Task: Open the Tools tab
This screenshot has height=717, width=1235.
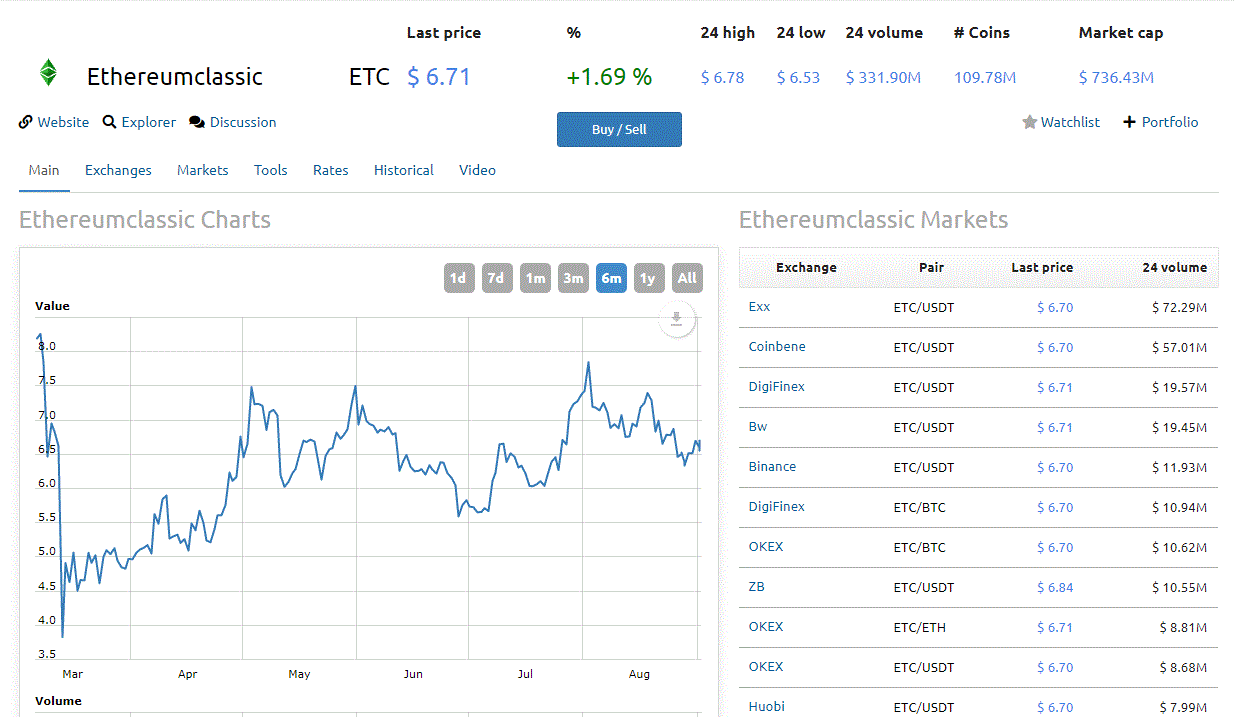Action: pos(271,170)
